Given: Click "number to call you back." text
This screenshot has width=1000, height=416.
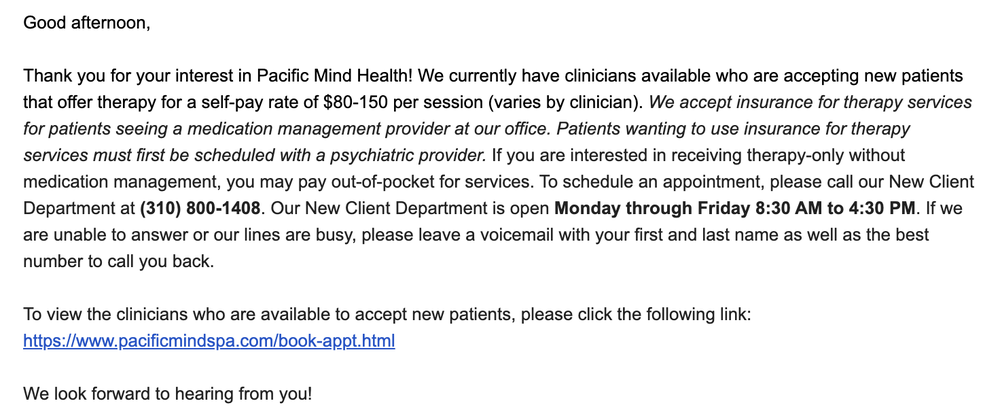Looking at the screenshot, I should (118, 261).
